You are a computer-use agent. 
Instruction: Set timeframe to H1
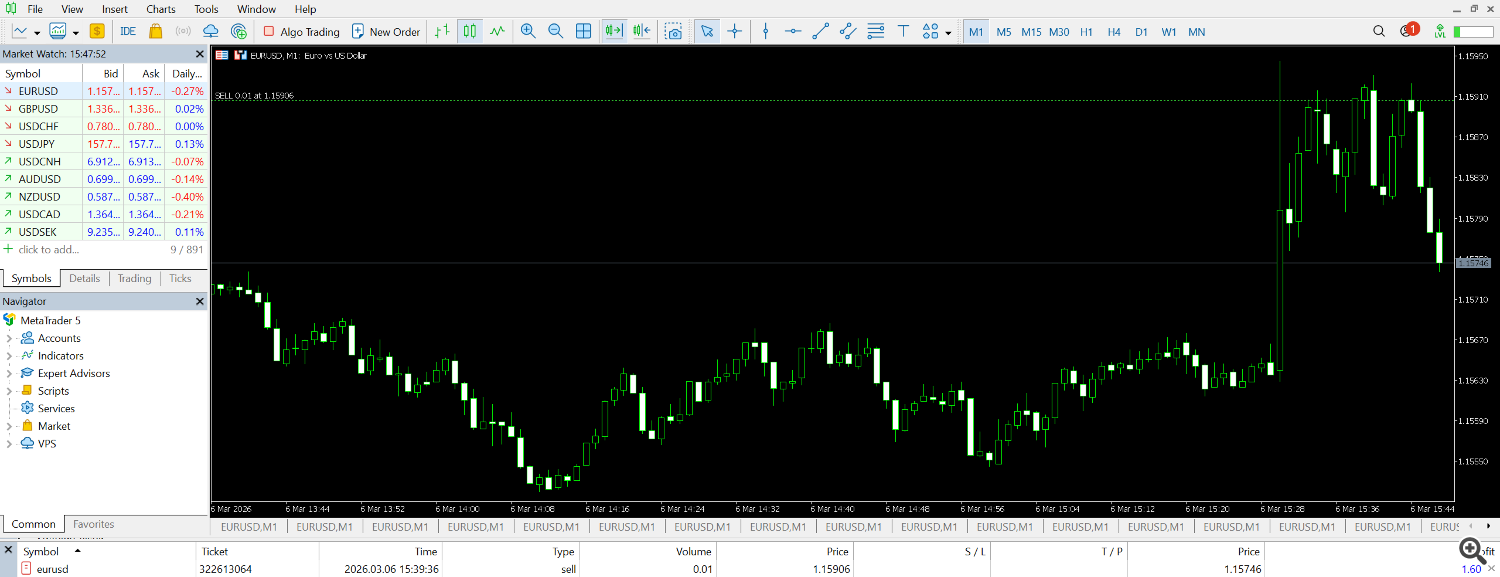click(x=1086, y=31)
